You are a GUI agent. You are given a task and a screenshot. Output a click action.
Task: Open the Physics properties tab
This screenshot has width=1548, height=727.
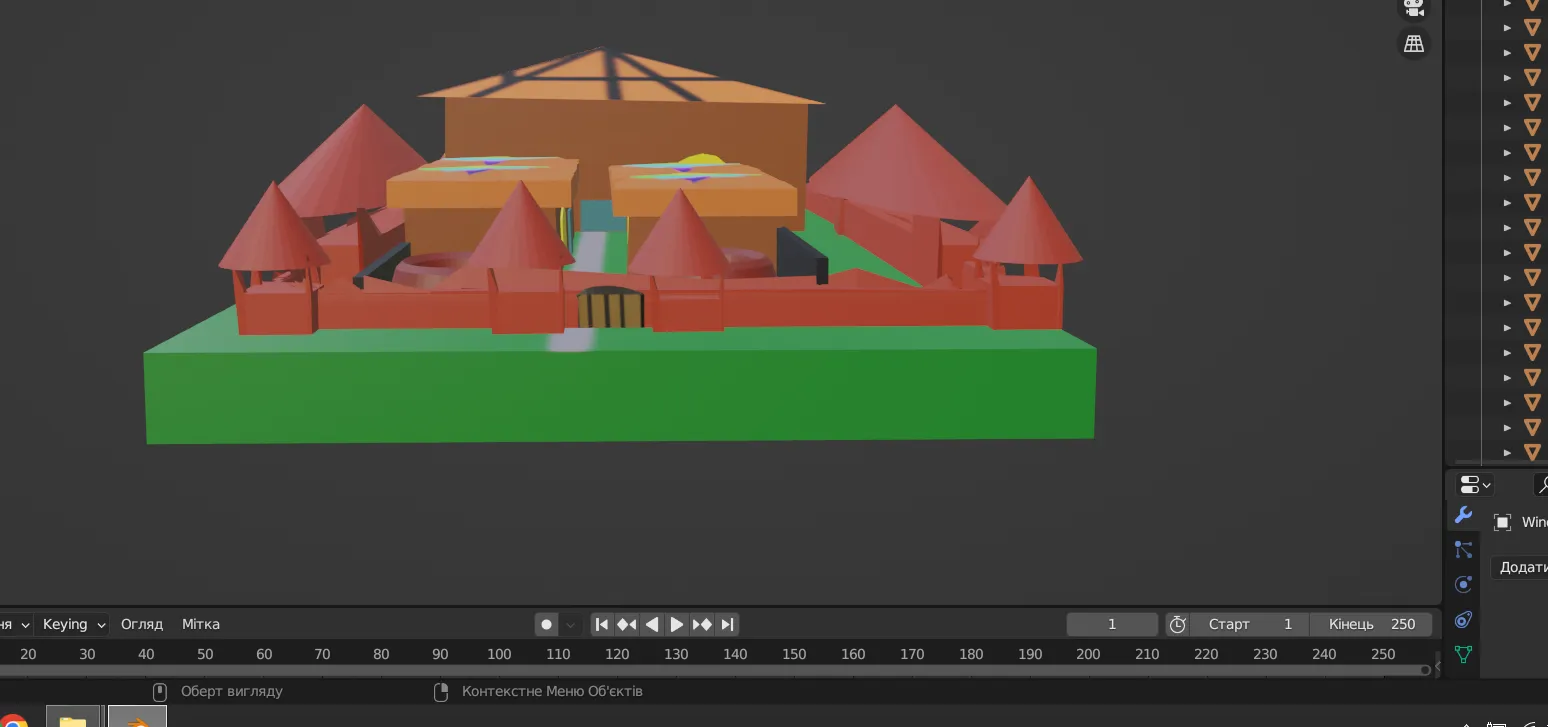1463,584
